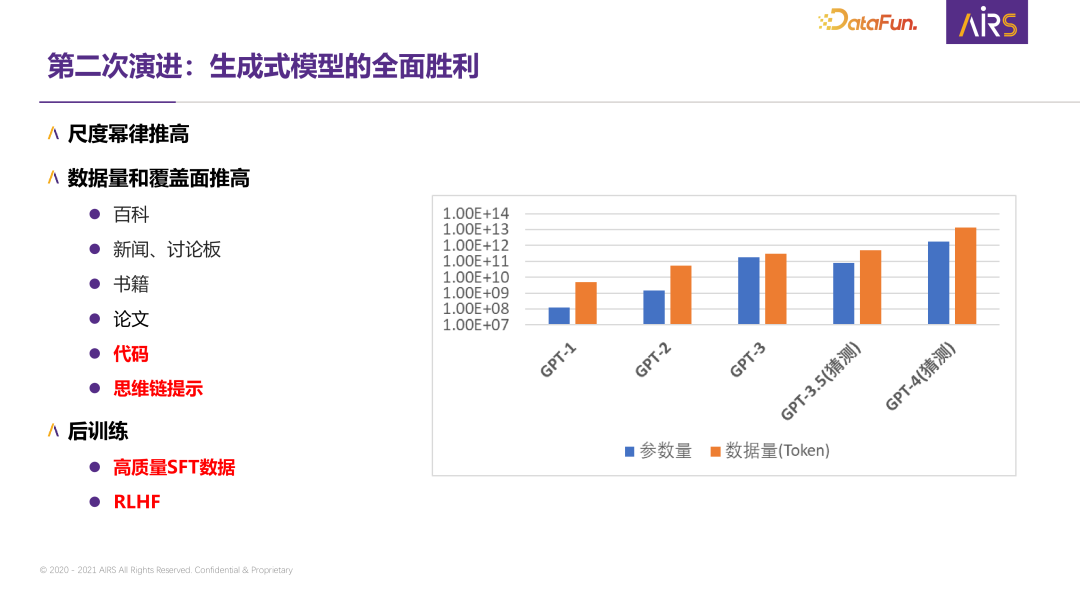This screenshot has width=1080, height=608.
Task: Click the AIRS copyright footer text
Action: pyautogui.click(x=166, y=570)
